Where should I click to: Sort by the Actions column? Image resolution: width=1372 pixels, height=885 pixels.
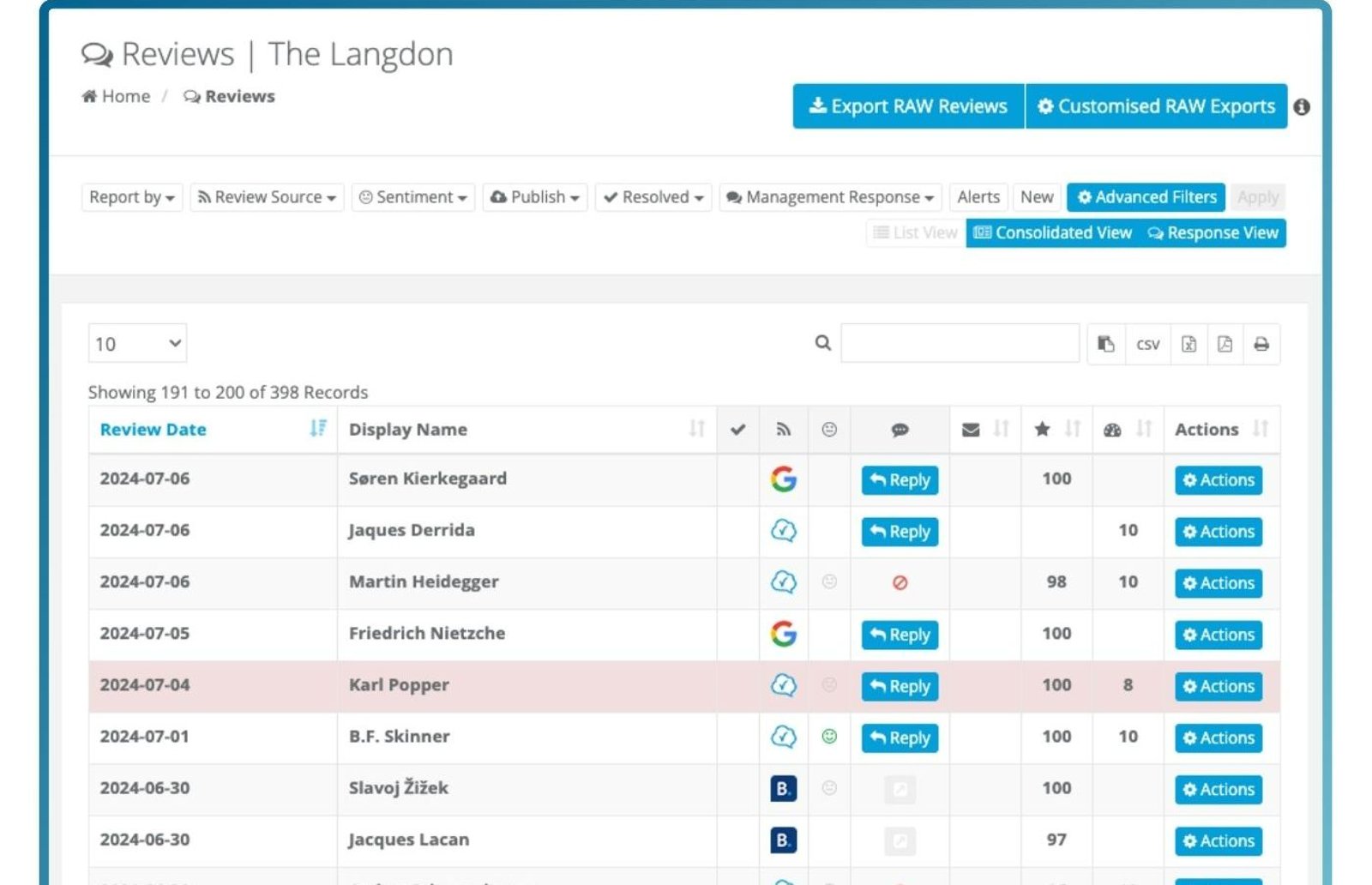pos(1221,430)
